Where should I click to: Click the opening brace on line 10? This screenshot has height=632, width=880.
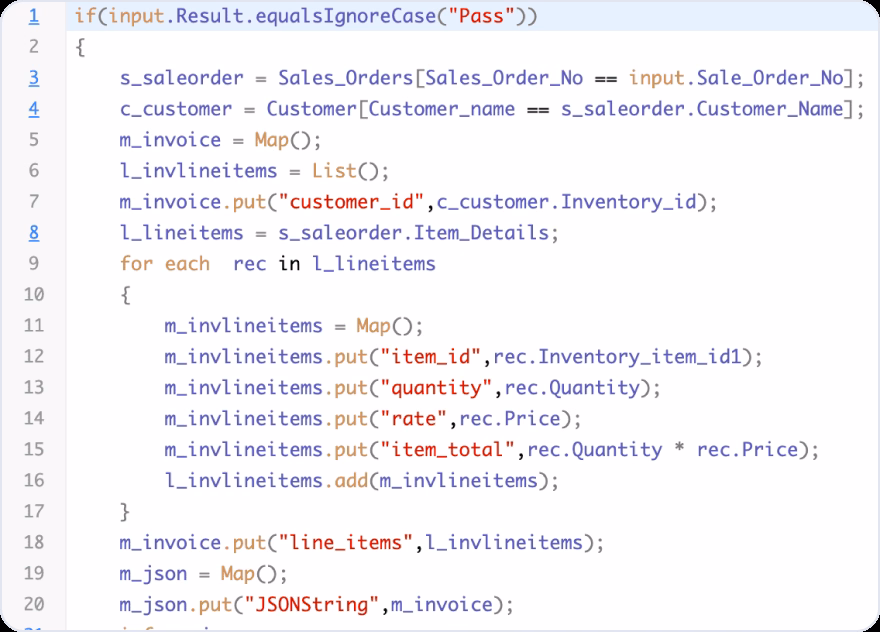click(x=125, y=295)
